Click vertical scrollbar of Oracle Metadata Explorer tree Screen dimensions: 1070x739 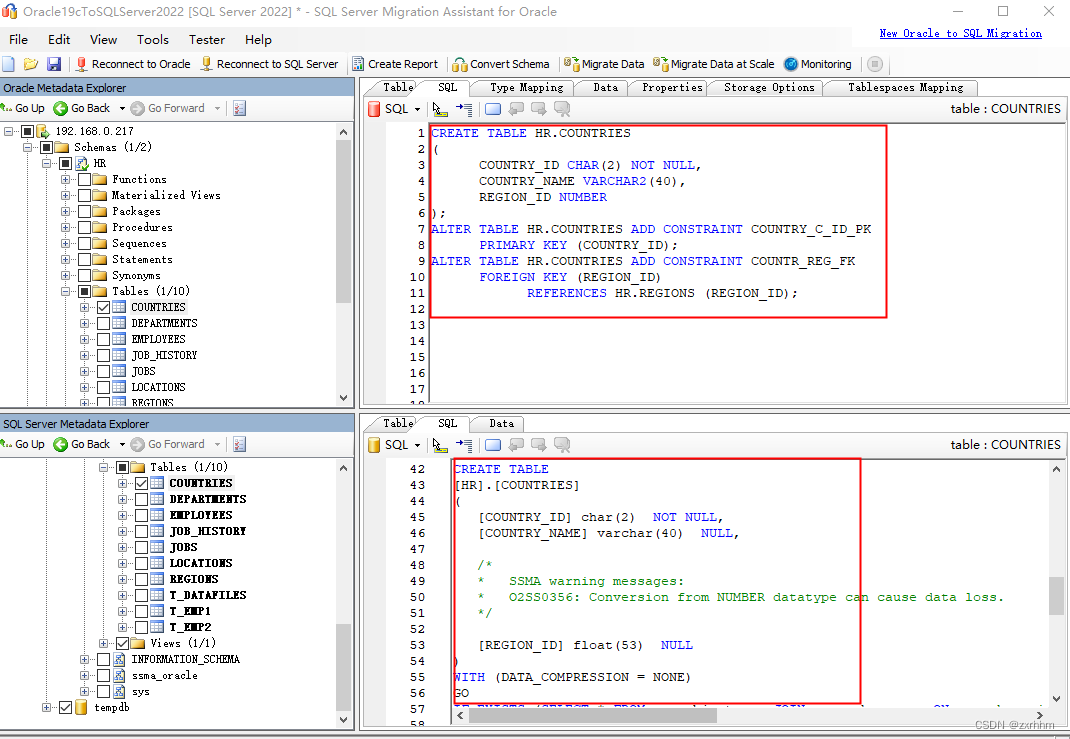[343, 222]
